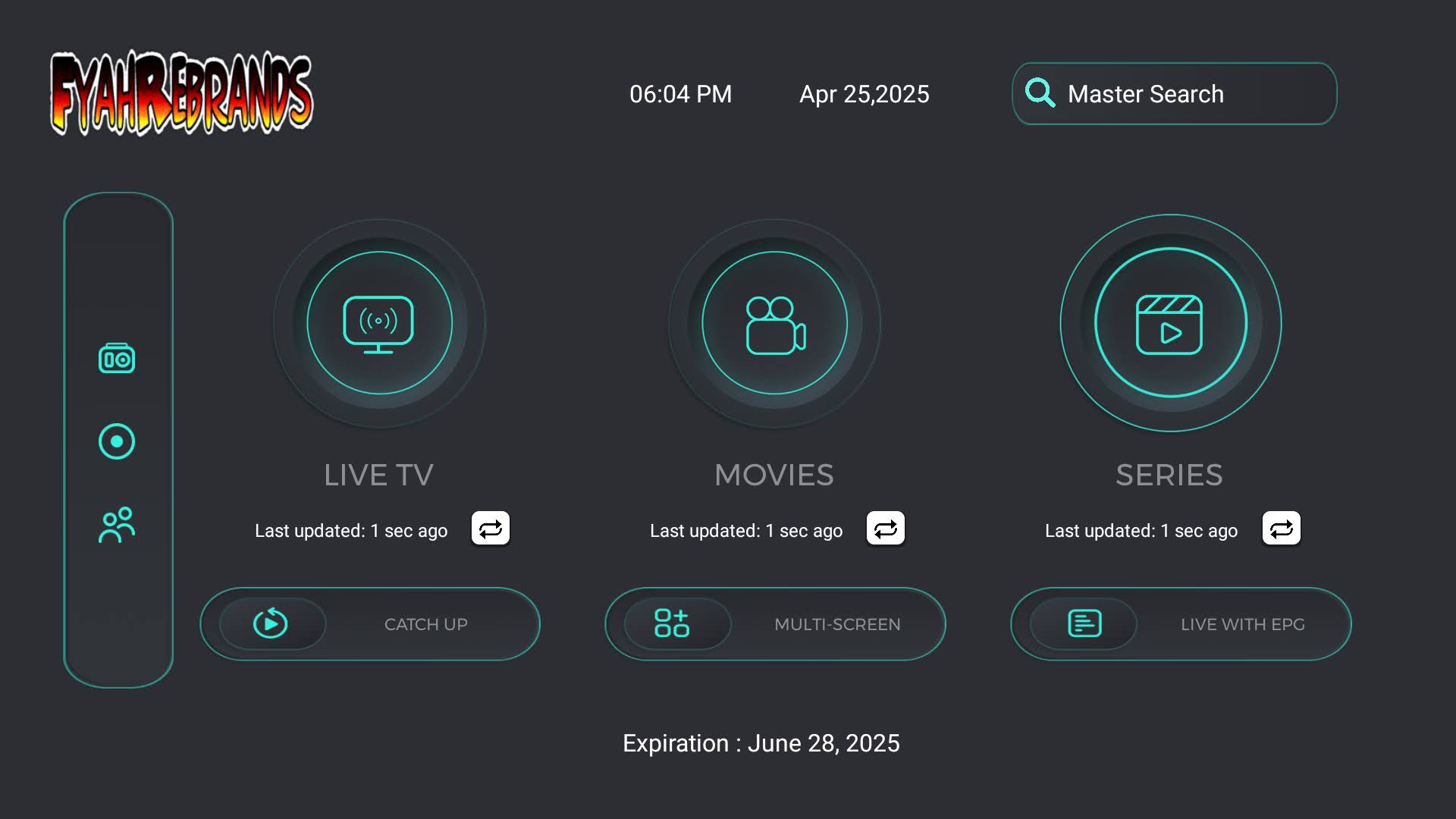Click the Multi-Screen grid icon

(x=672, y=623)
